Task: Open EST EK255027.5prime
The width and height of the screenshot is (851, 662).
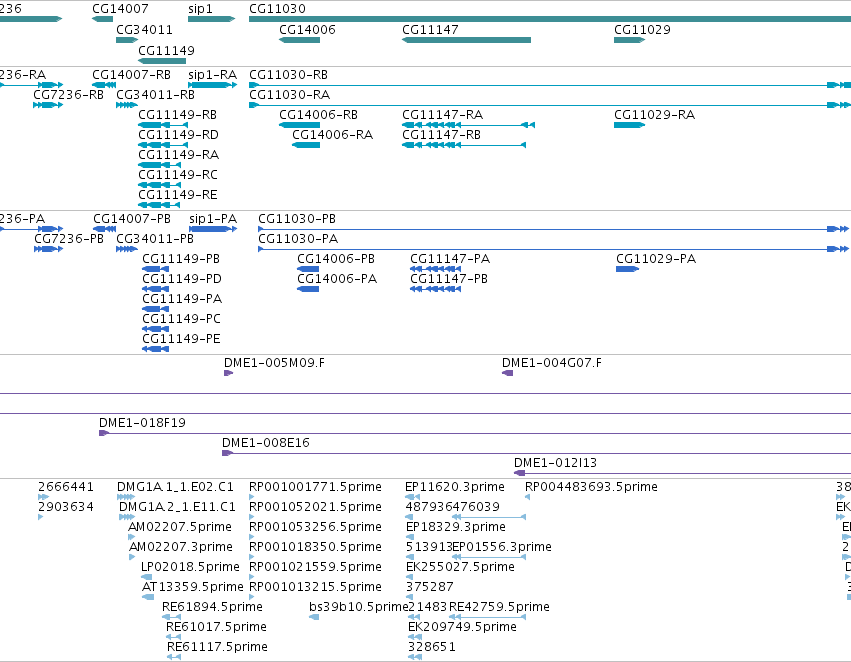Action: point(460,566)
